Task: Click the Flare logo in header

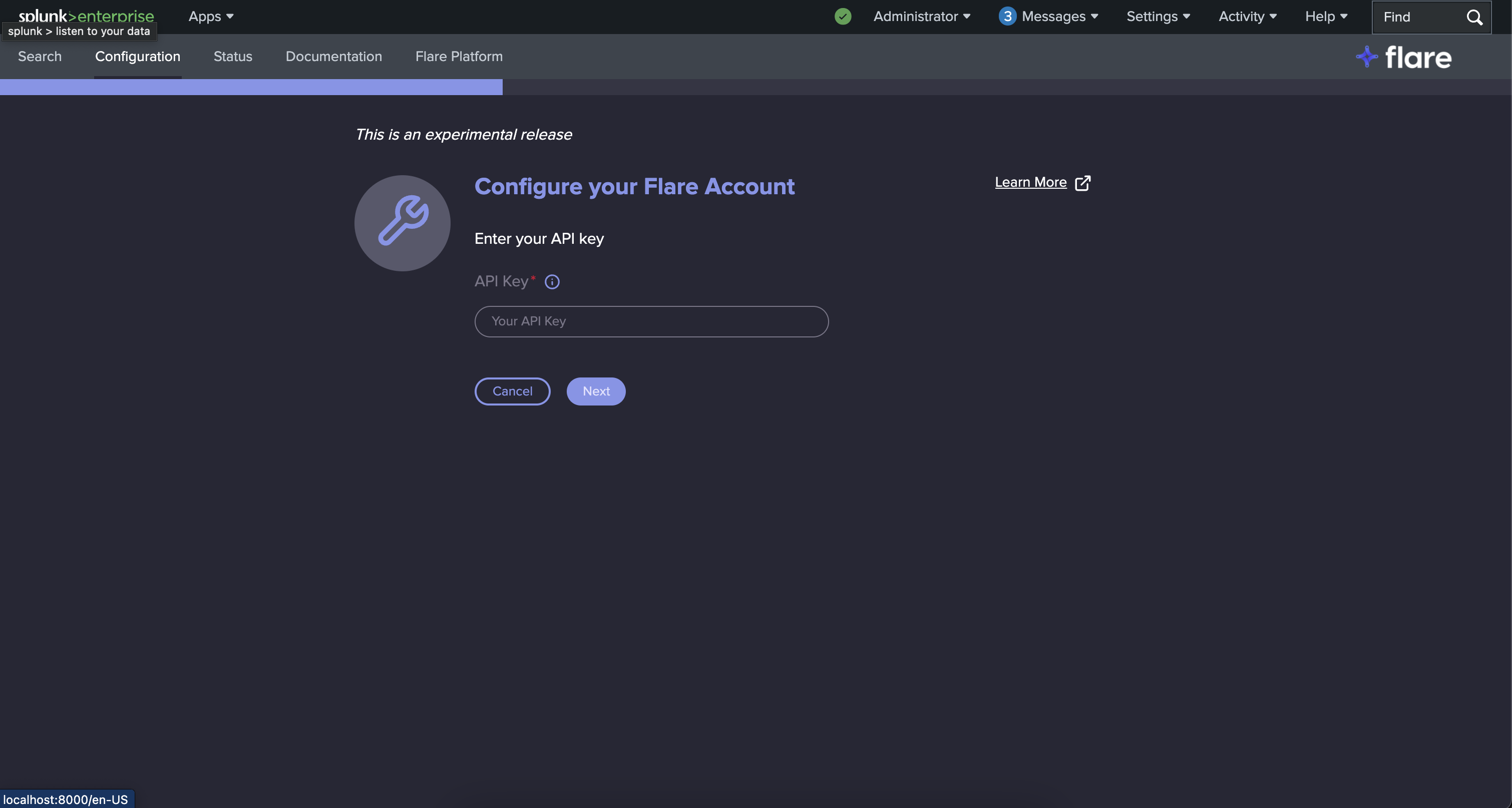Action: click(1403, 58)
